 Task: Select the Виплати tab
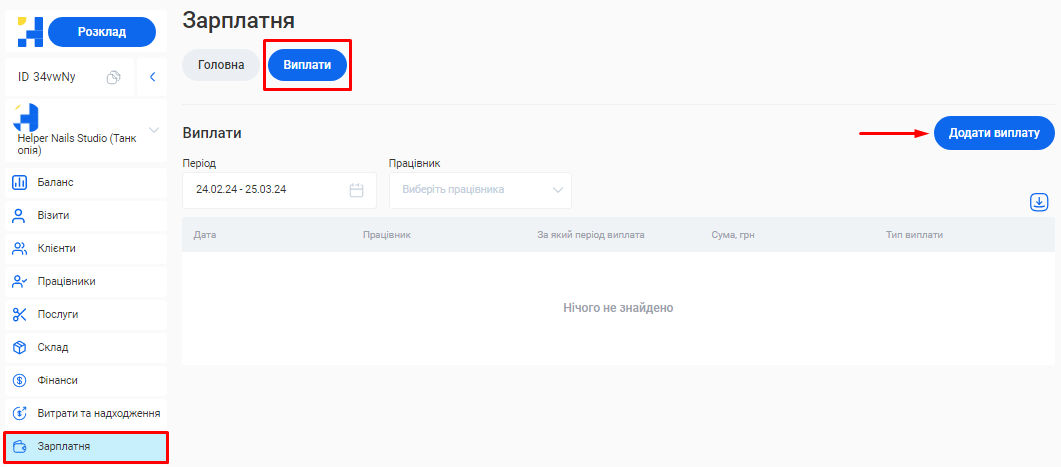tap(307, 65)
